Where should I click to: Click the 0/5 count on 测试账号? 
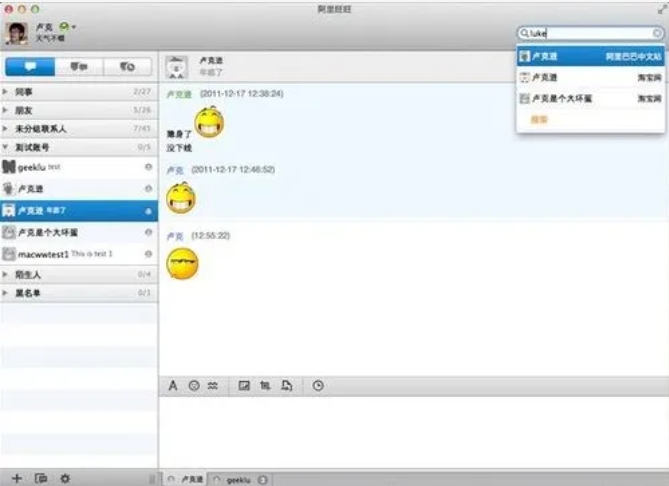pos(144,147)
